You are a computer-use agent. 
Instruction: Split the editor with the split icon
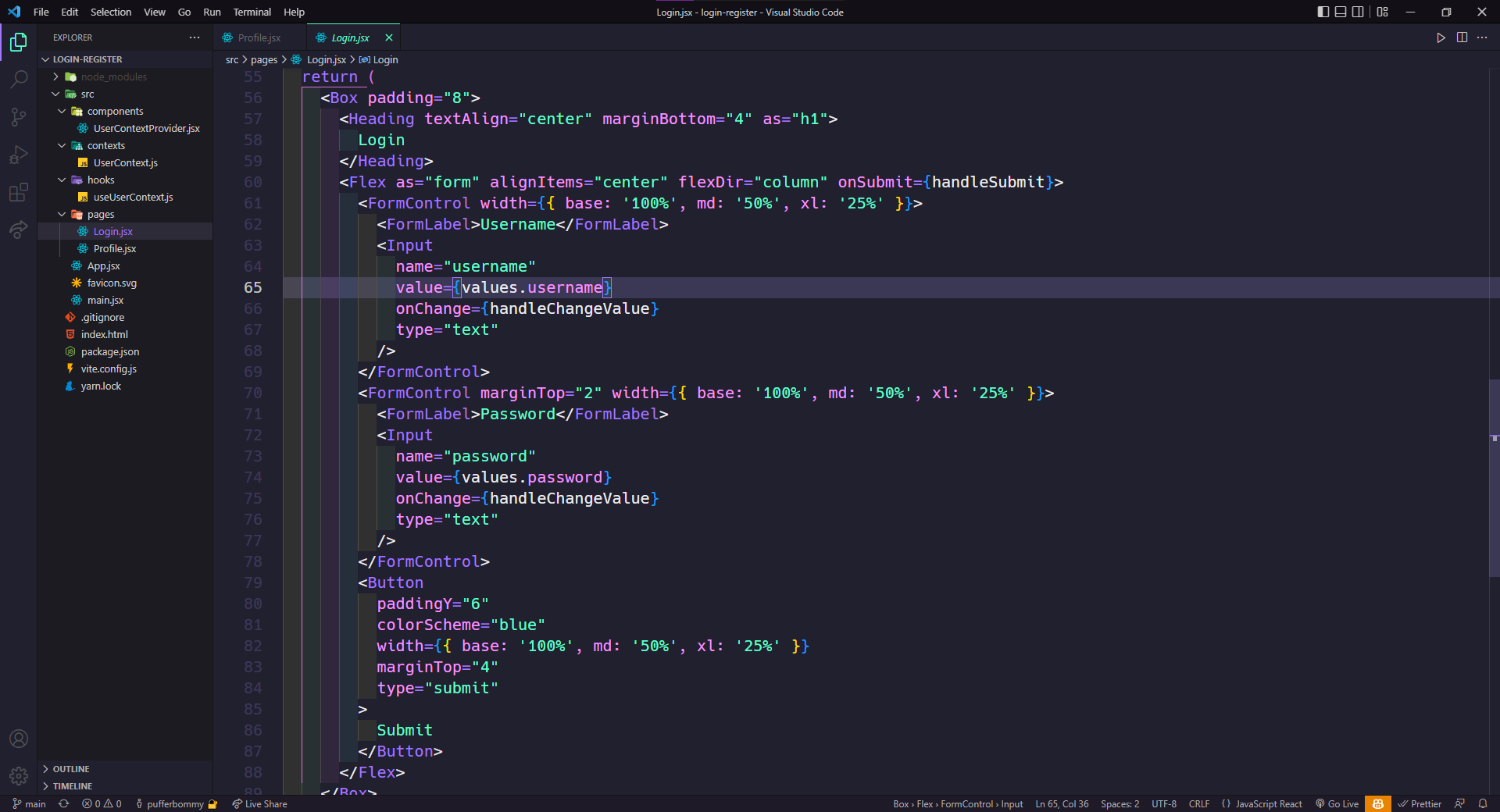coord(1462,37)
